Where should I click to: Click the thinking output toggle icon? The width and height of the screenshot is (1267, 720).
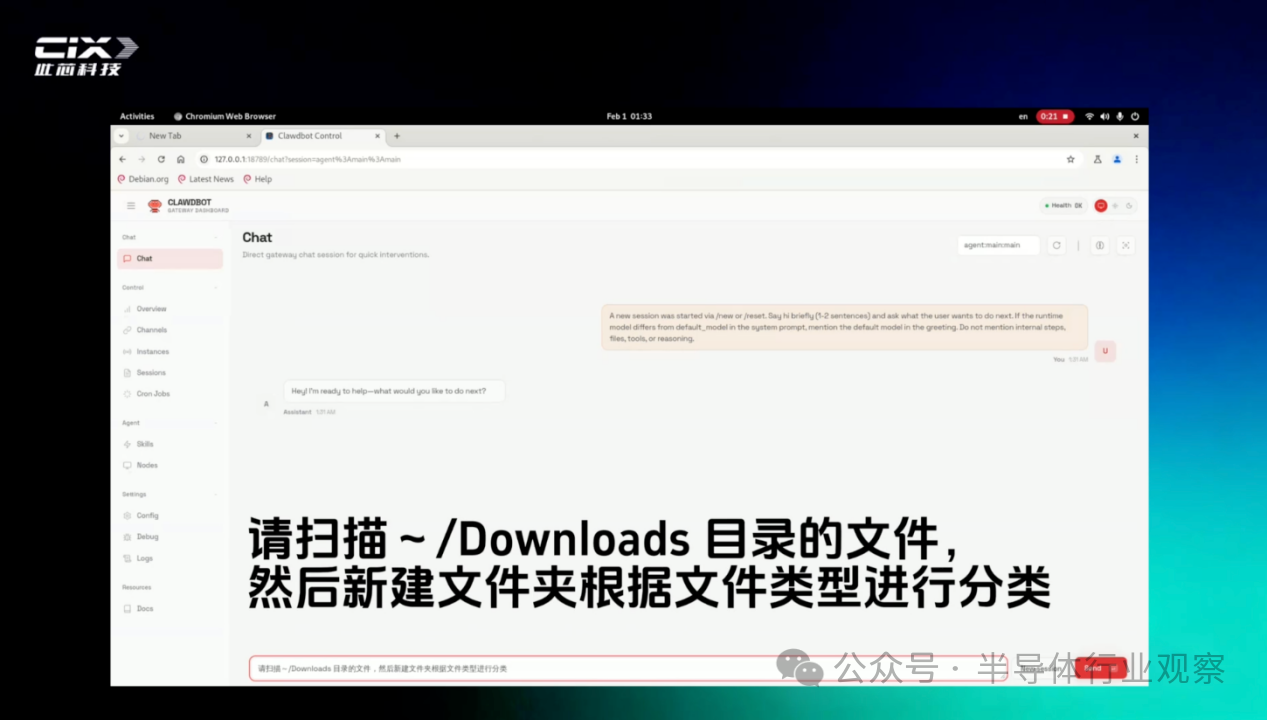[x=1099, y=245]
